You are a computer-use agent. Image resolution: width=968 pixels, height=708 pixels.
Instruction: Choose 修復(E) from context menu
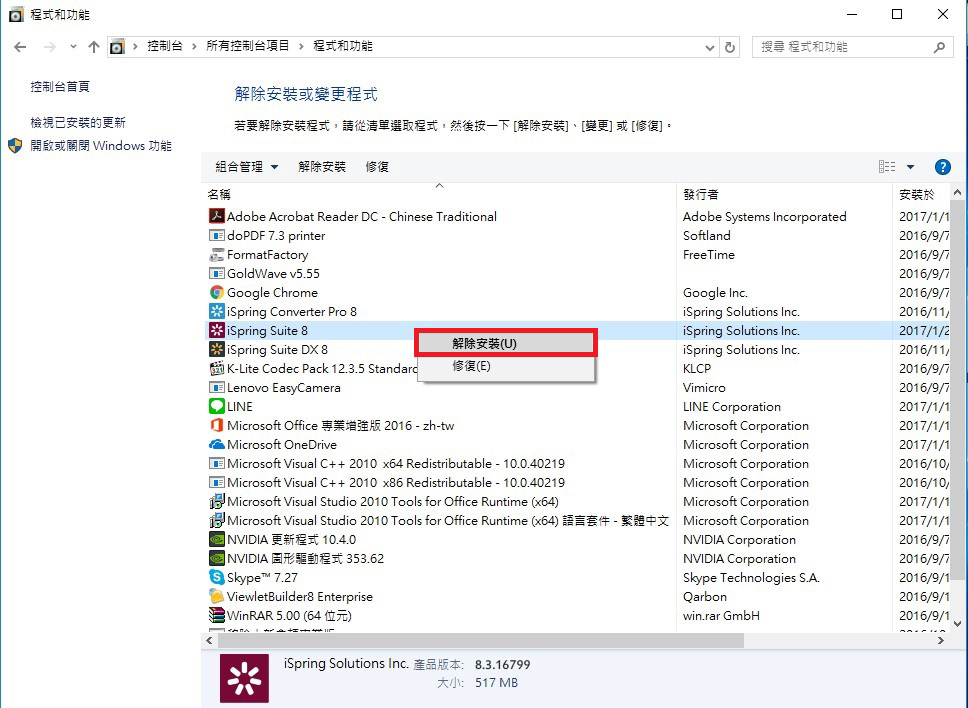point(471,366)
